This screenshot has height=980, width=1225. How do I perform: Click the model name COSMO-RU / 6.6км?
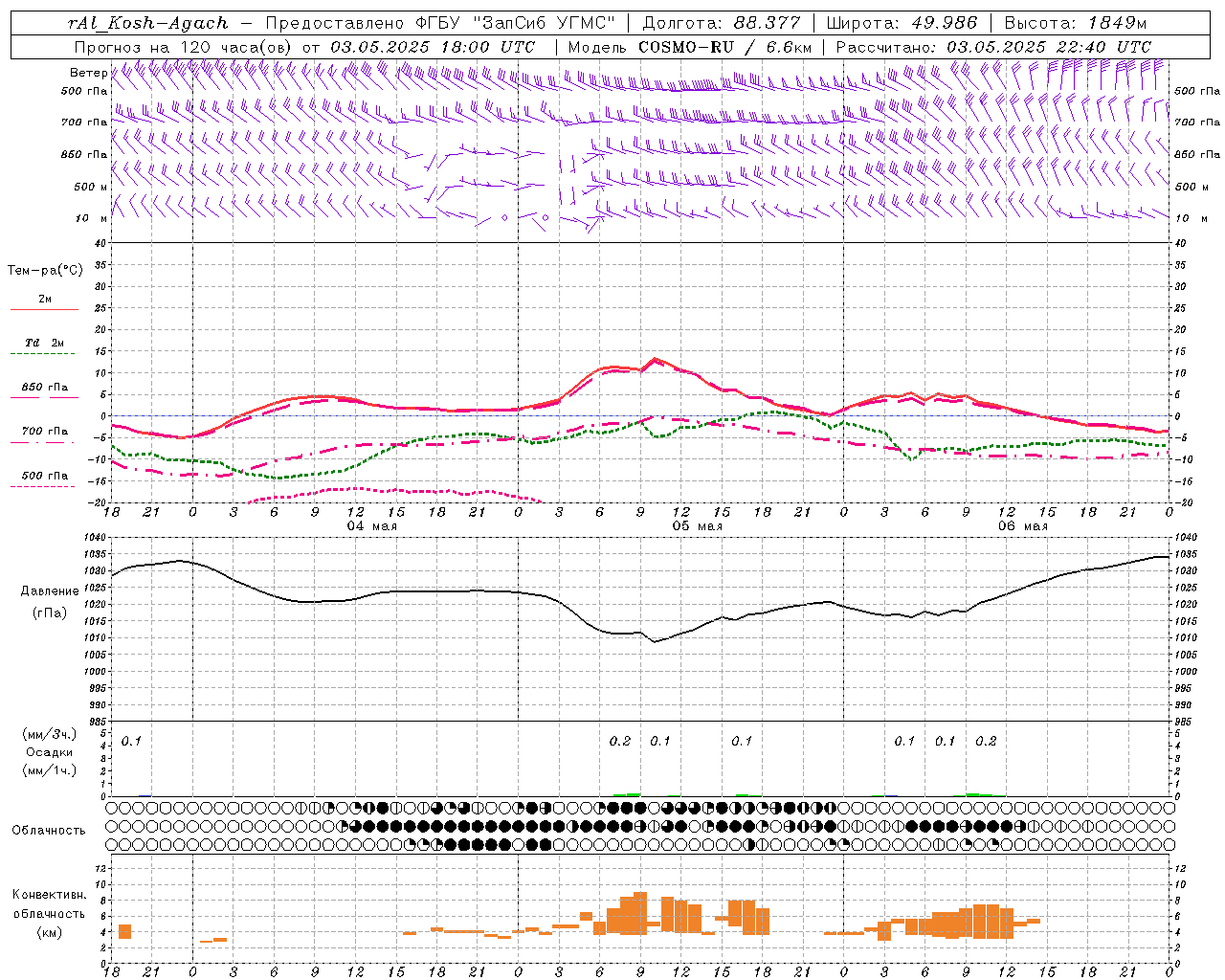[725, 47]
